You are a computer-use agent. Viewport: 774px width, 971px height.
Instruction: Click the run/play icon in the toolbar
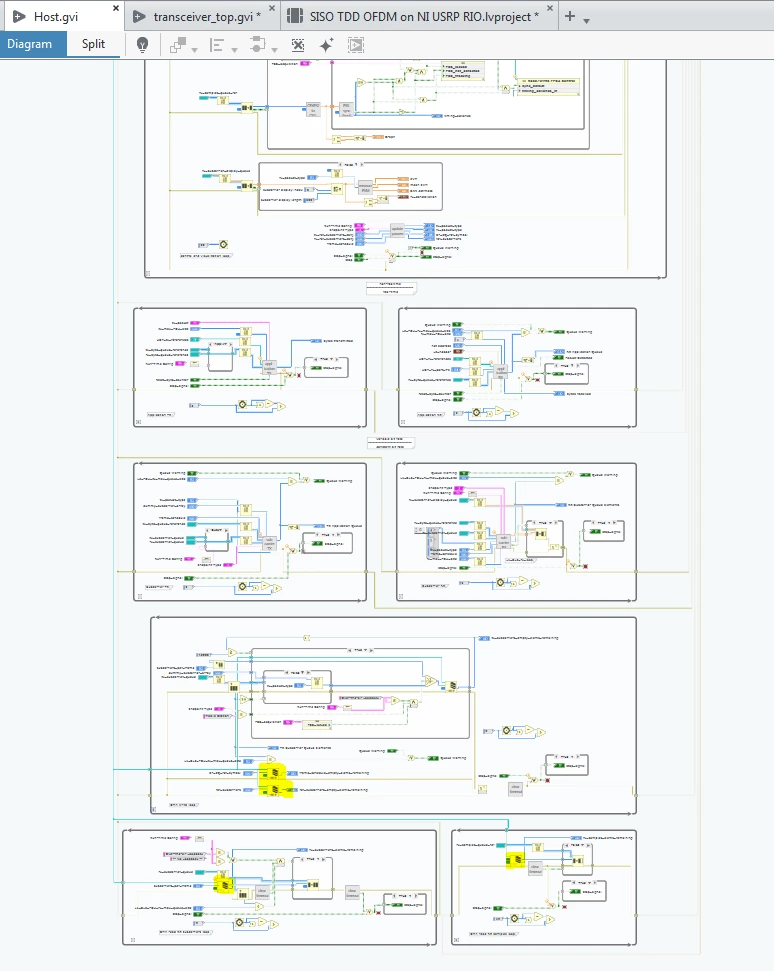point(356,44)
